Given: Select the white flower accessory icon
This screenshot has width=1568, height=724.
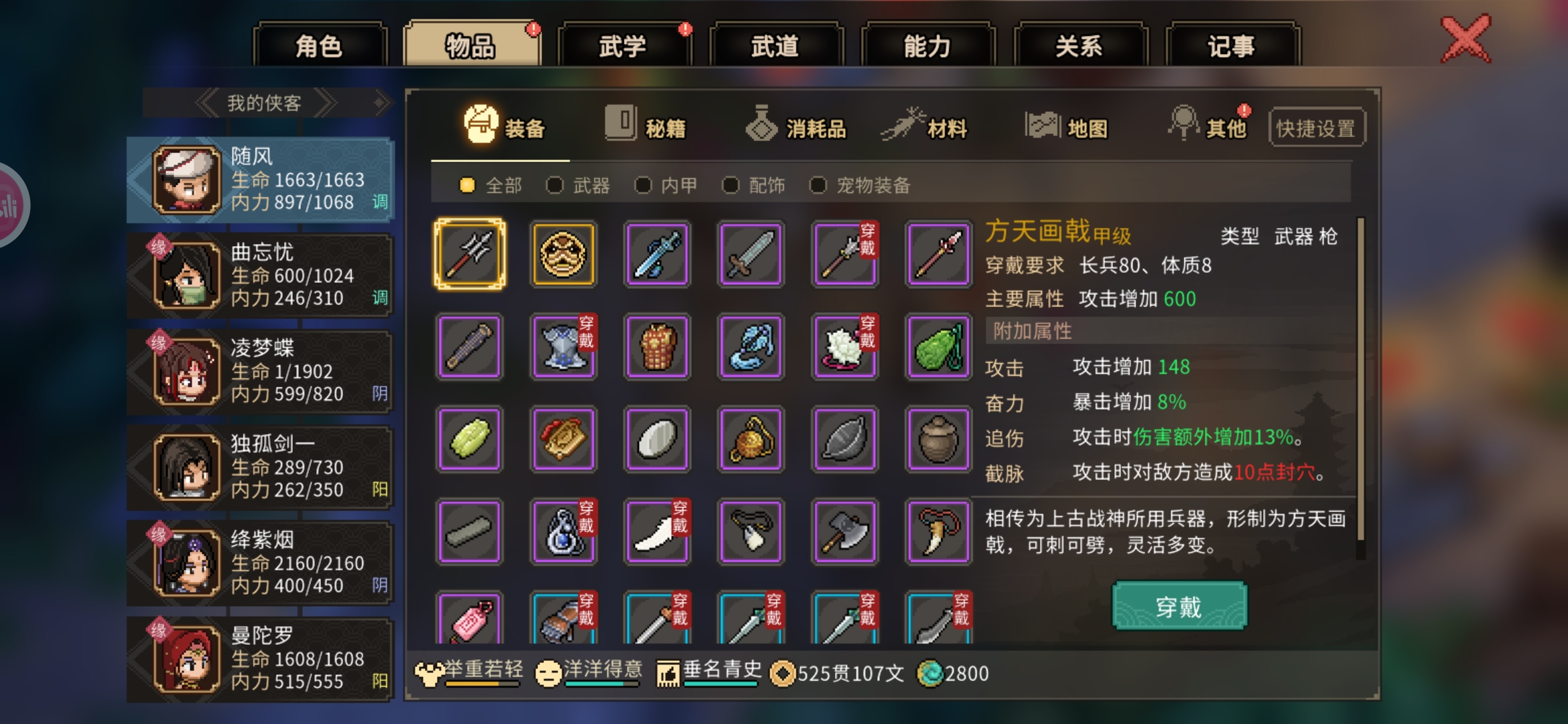Looking at the screenshot, I should [844, 347].
